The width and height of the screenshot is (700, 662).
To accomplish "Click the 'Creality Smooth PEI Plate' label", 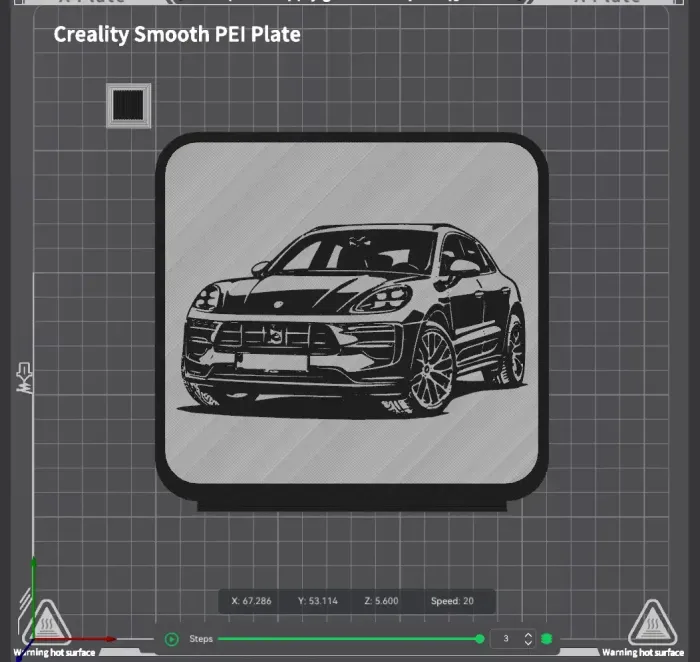I will pos(177,34).
